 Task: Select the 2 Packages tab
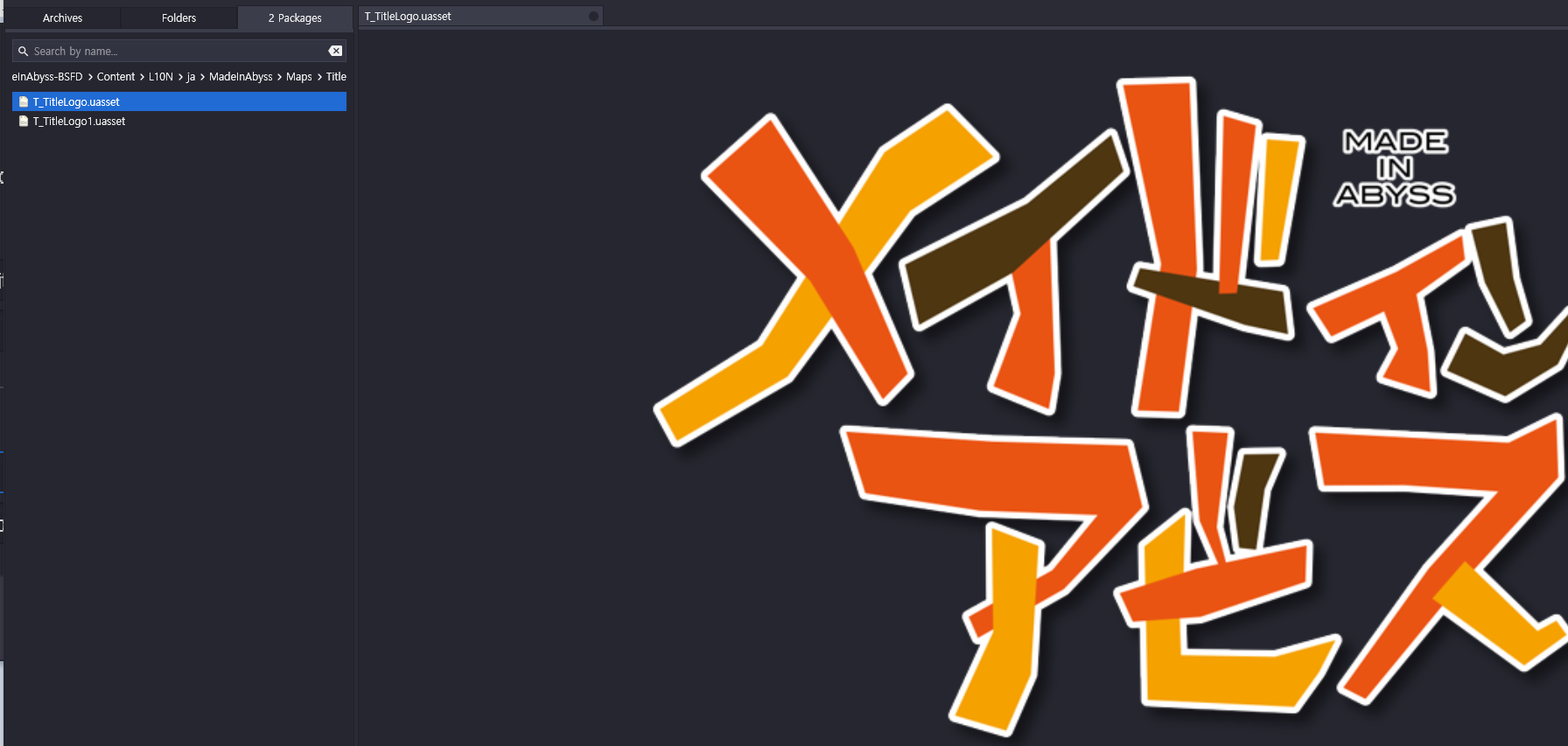[295, 17]
